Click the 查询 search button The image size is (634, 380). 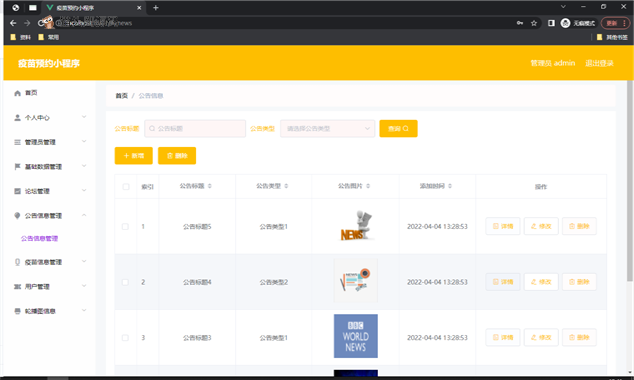coord(398,129)
